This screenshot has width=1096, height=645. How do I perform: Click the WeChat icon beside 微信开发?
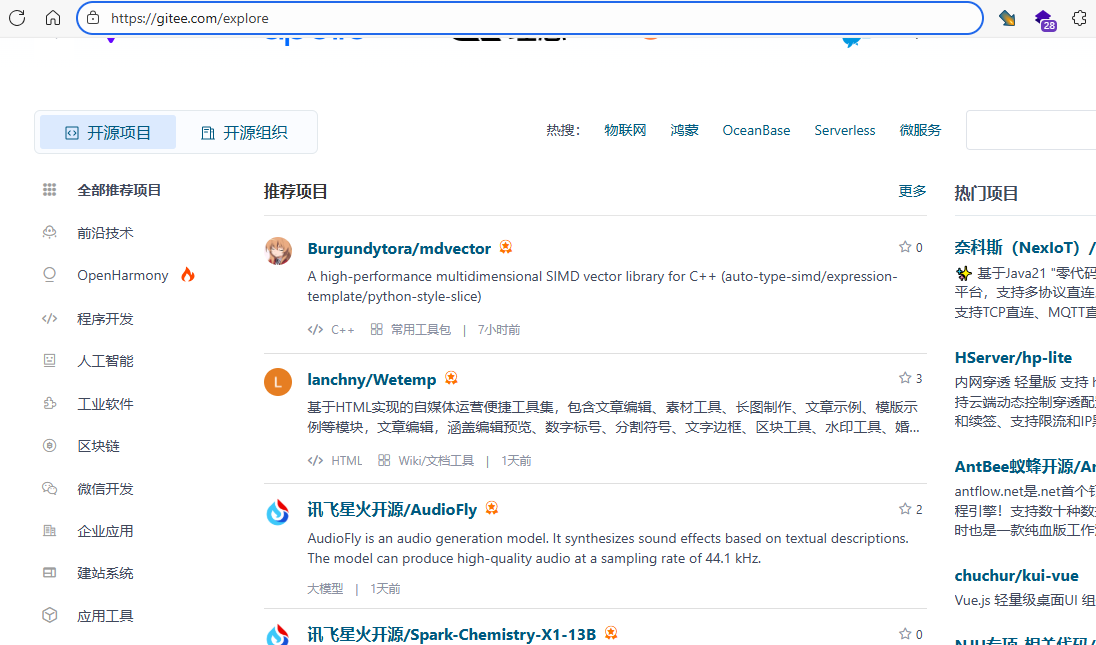click(49, 488)
